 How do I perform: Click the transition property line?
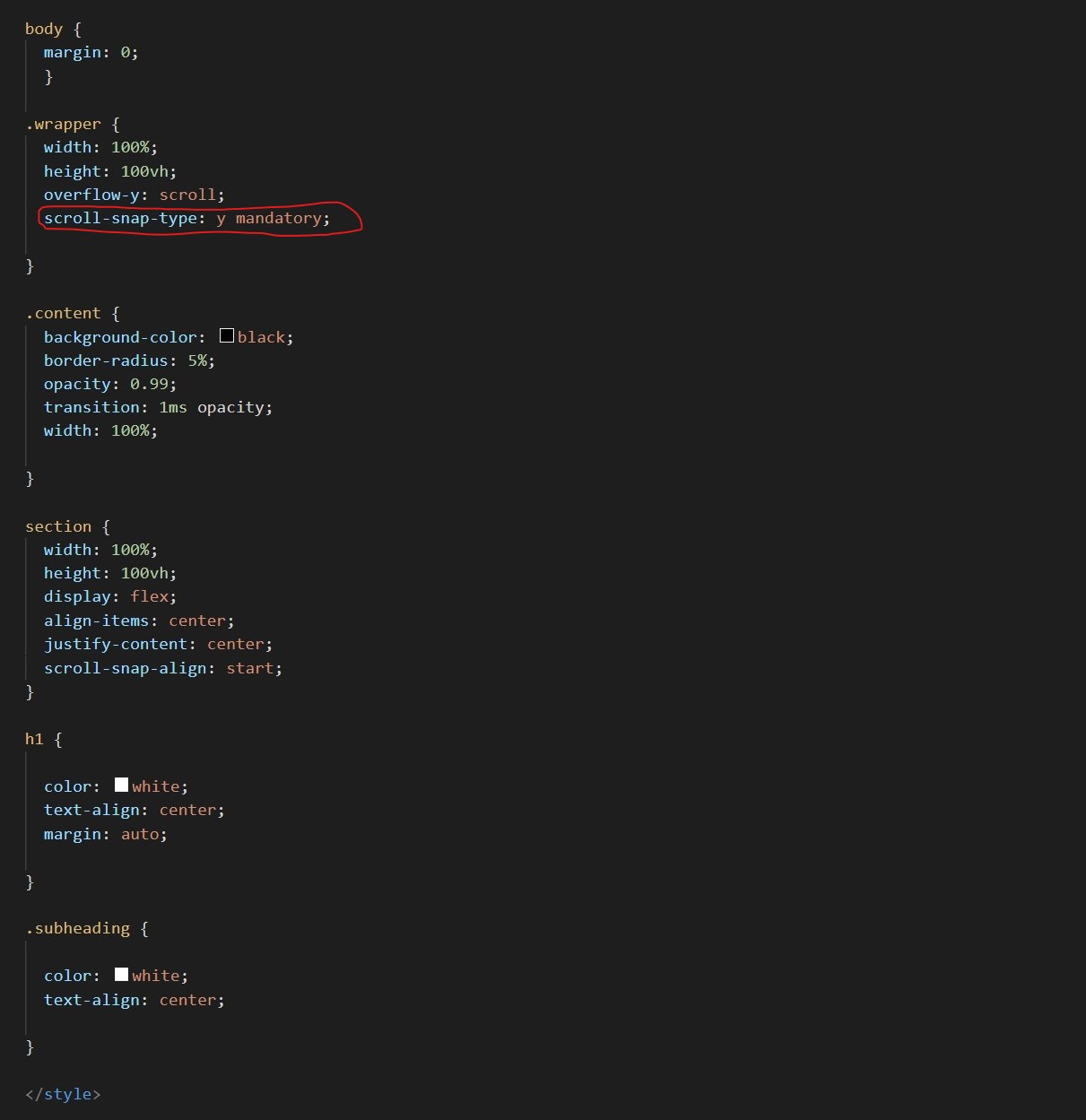(x=158, y=407)
